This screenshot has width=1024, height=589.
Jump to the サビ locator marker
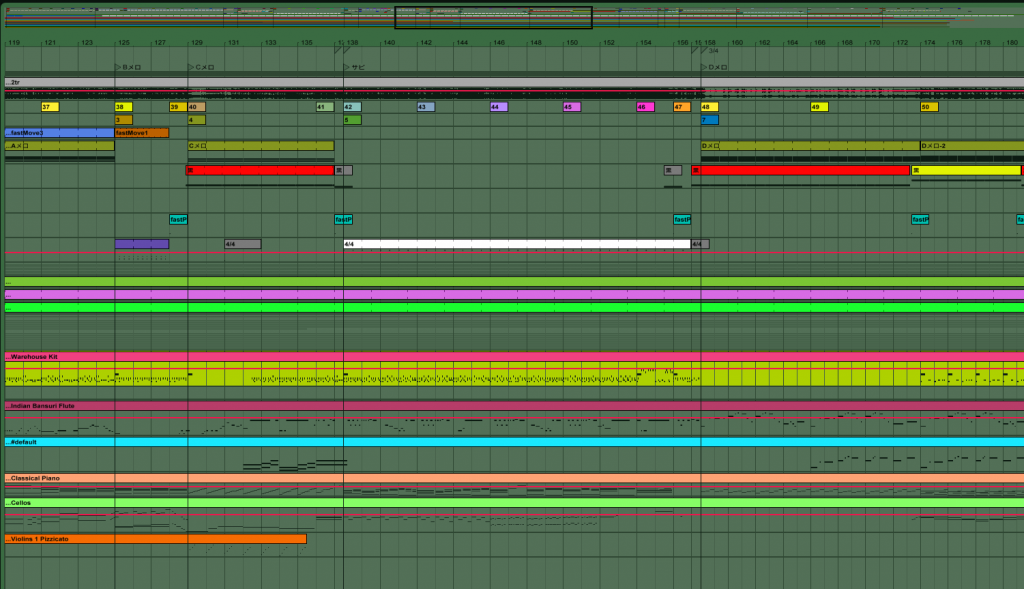pyautogui.click(x=347, y=67)
